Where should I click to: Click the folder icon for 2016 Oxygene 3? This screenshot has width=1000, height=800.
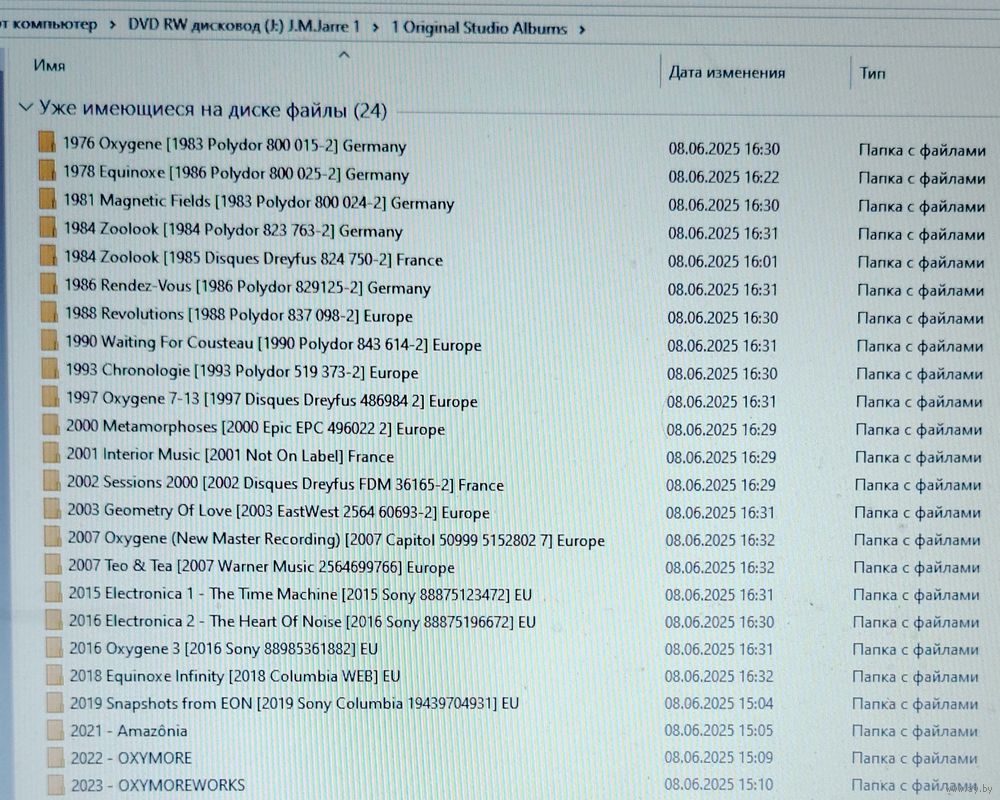click(x=55, y=648)
